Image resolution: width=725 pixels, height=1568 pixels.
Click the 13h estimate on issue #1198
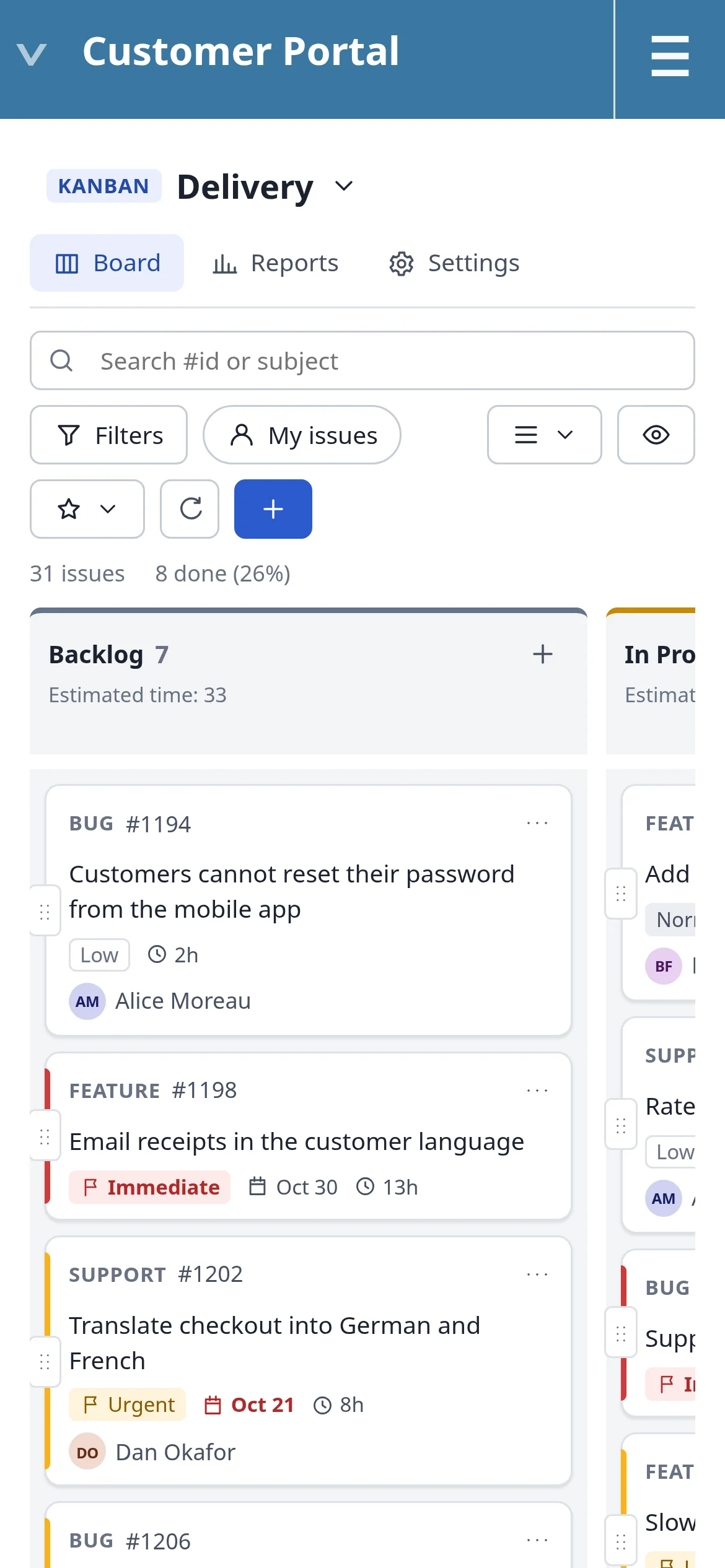tap(387, 1187)
